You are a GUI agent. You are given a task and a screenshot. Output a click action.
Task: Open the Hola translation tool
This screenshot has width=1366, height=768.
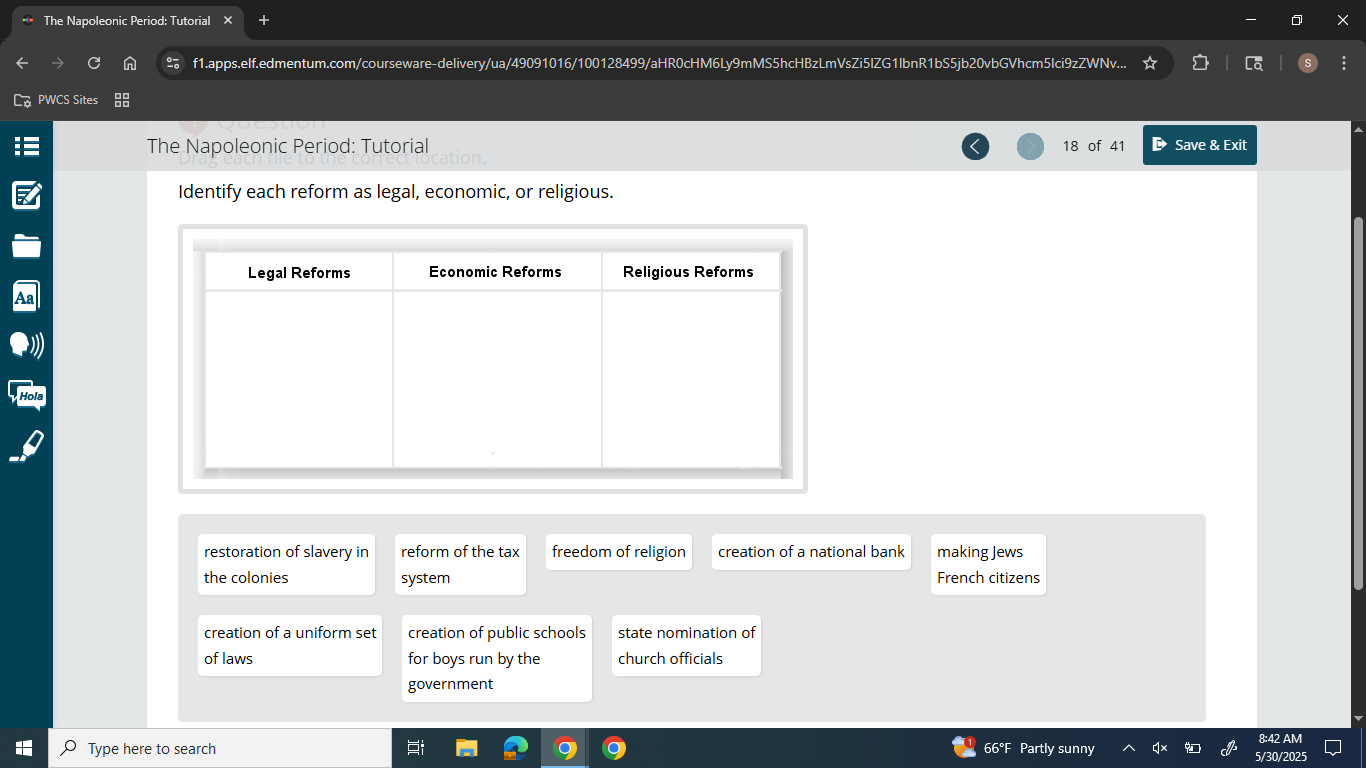pos(26,395)
